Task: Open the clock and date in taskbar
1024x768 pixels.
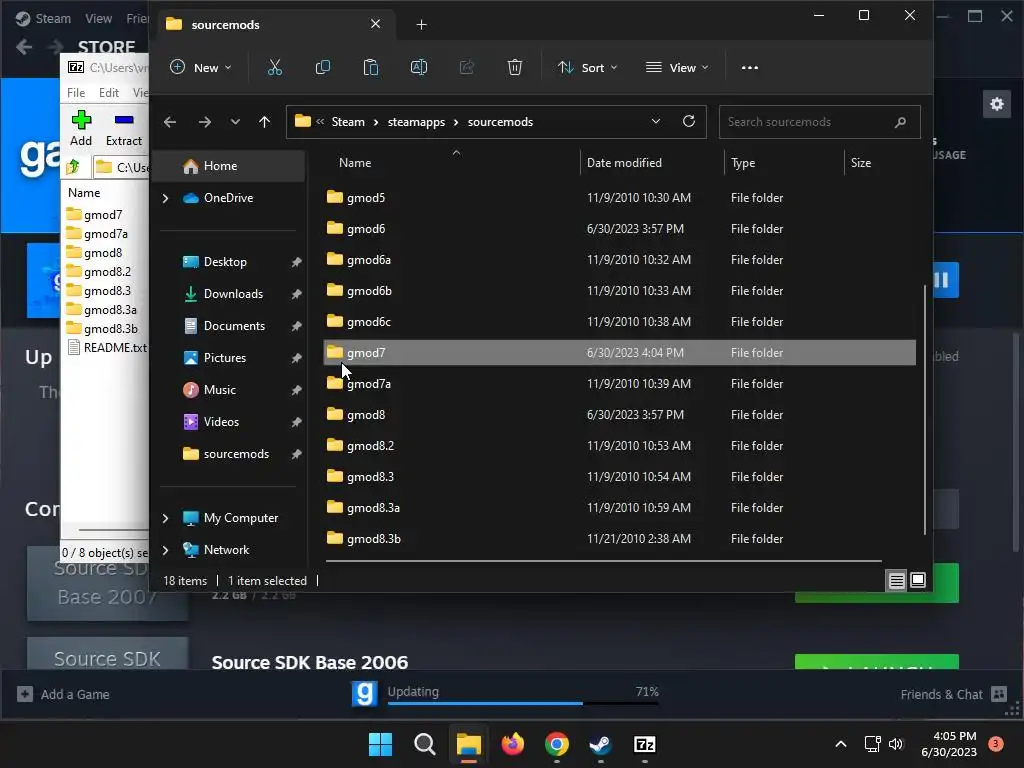Action: pyautogui.click(x=949, y=744)
